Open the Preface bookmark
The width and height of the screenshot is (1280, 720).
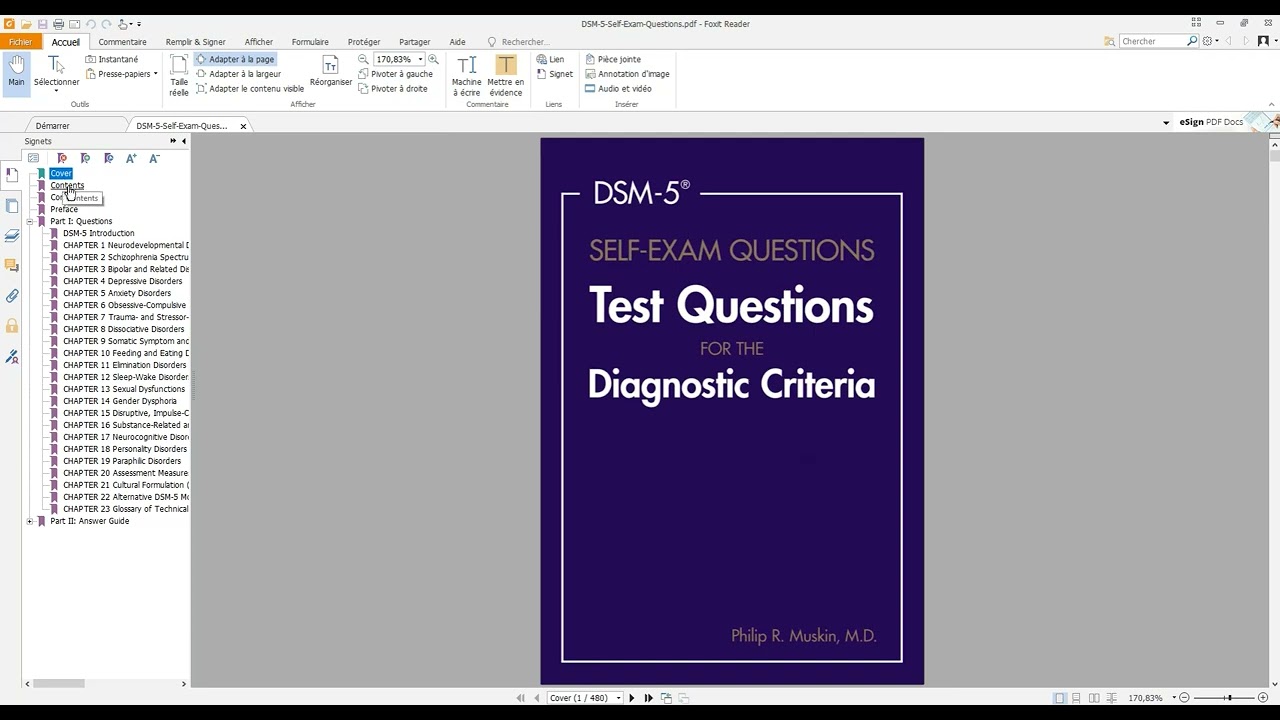tap(64, 209)
